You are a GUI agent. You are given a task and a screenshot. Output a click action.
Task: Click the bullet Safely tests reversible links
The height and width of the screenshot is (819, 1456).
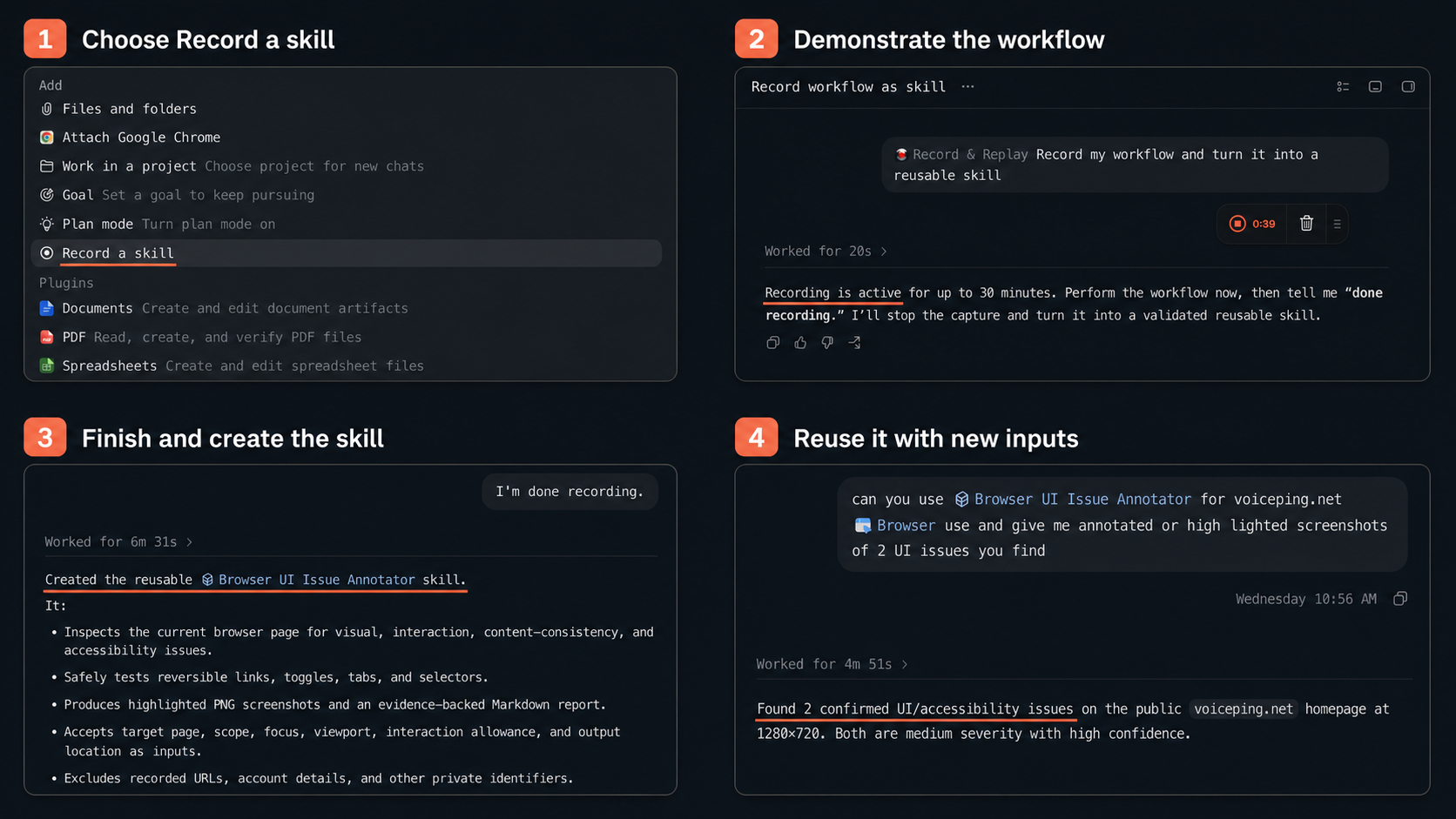276,677
